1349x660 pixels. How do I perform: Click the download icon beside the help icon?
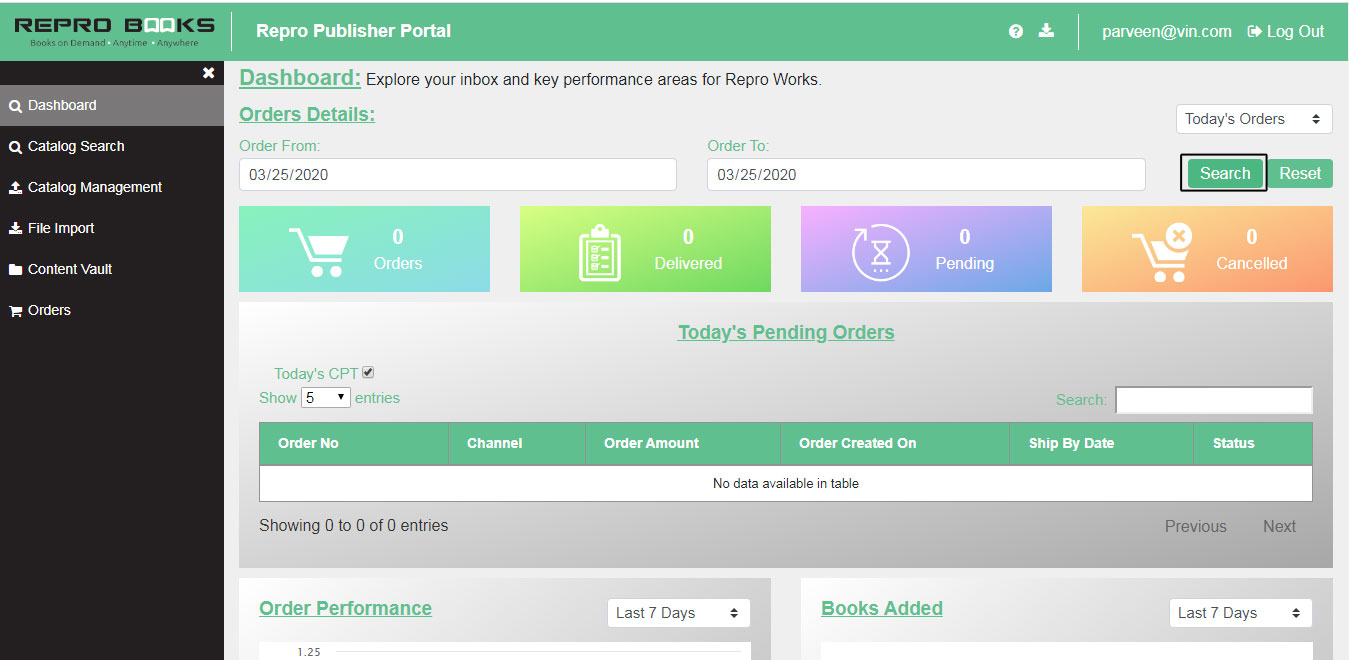click(x=1046, y=31)
